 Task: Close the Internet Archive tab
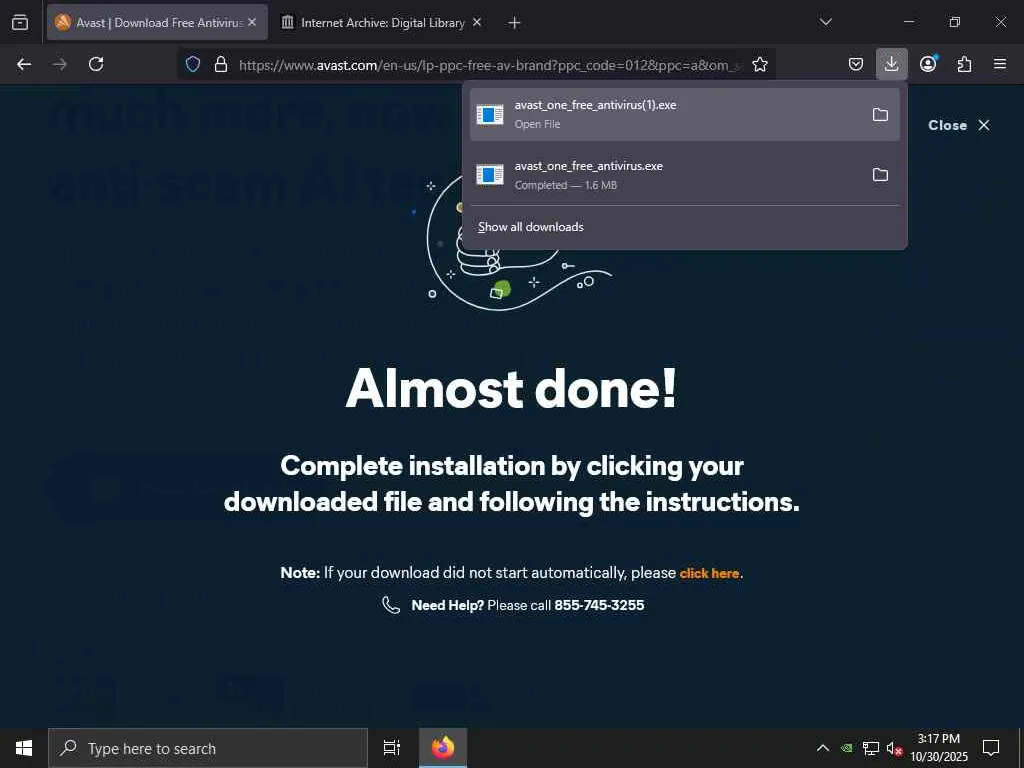[x=477, y=22]
